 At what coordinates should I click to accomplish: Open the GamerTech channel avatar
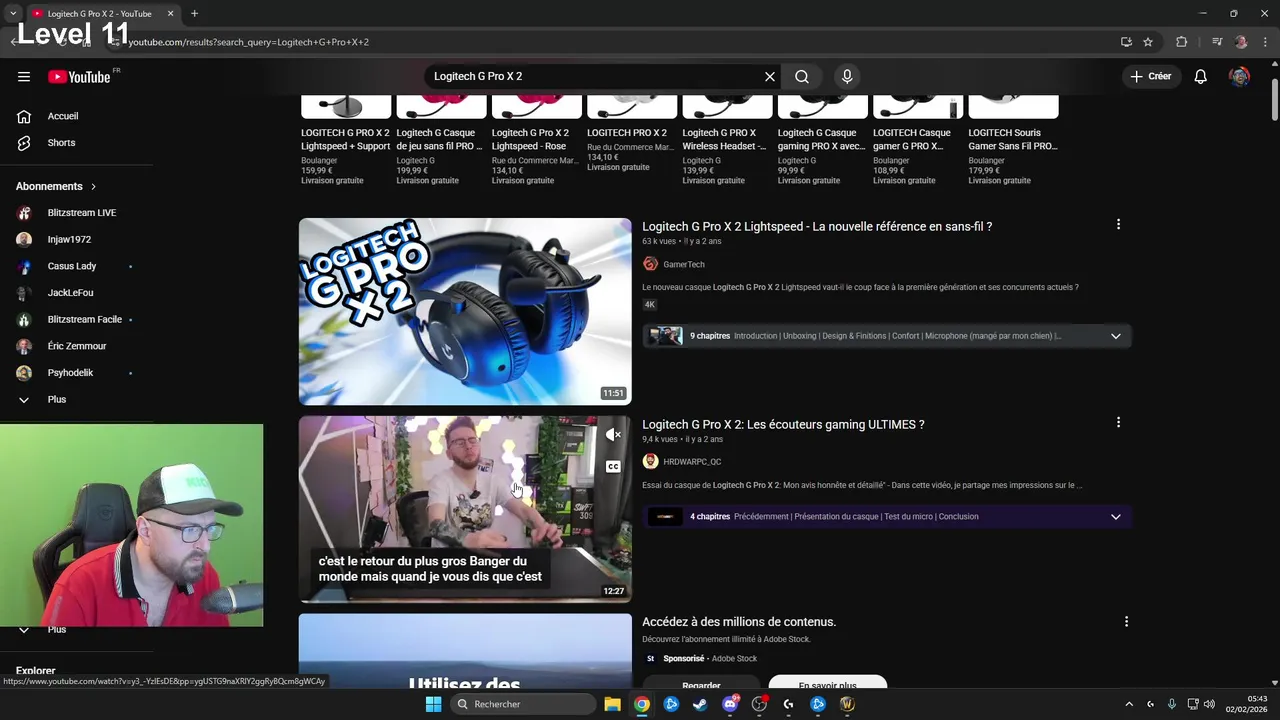[650, 264]
